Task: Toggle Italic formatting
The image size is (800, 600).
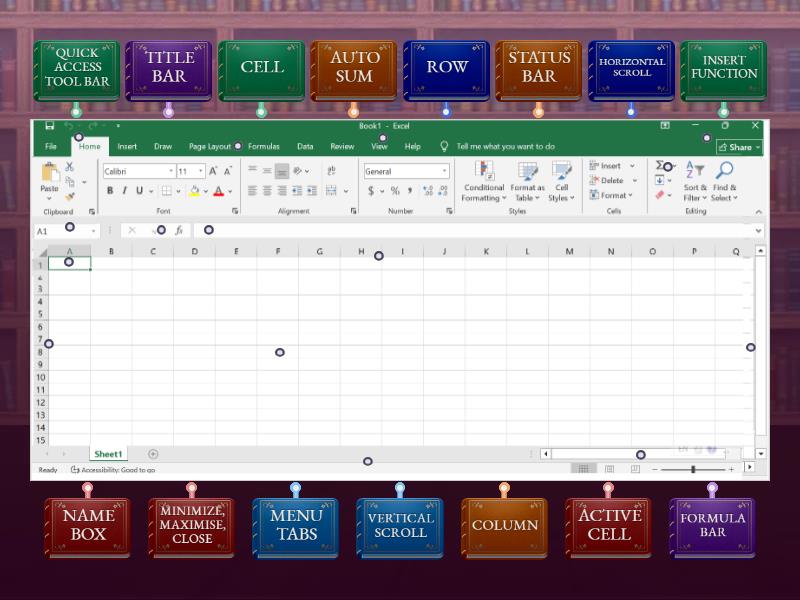Action: click(x=125, y=191)
